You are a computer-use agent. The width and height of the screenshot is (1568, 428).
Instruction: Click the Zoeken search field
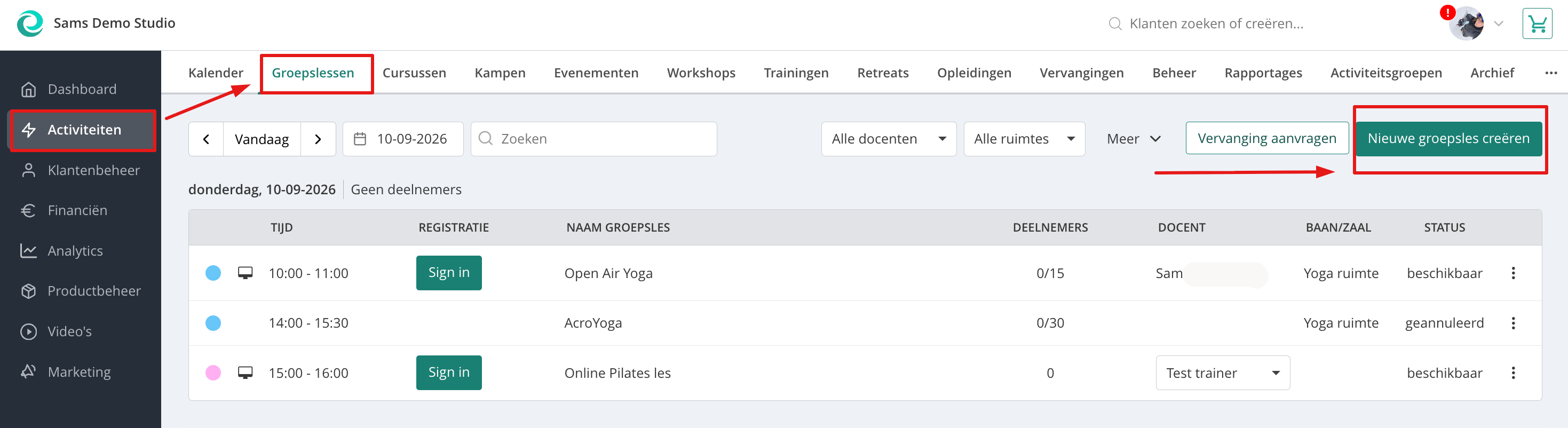593,139
